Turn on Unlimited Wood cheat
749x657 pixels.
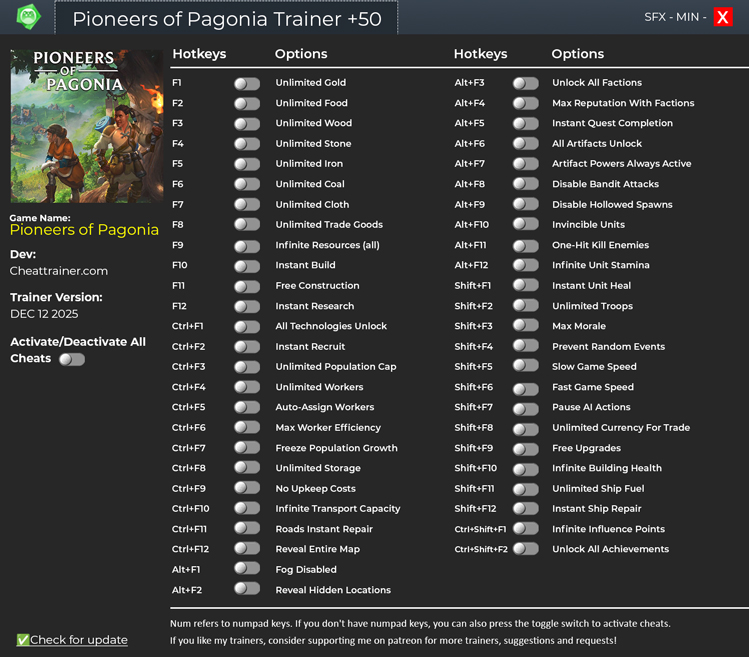[246, 124]
